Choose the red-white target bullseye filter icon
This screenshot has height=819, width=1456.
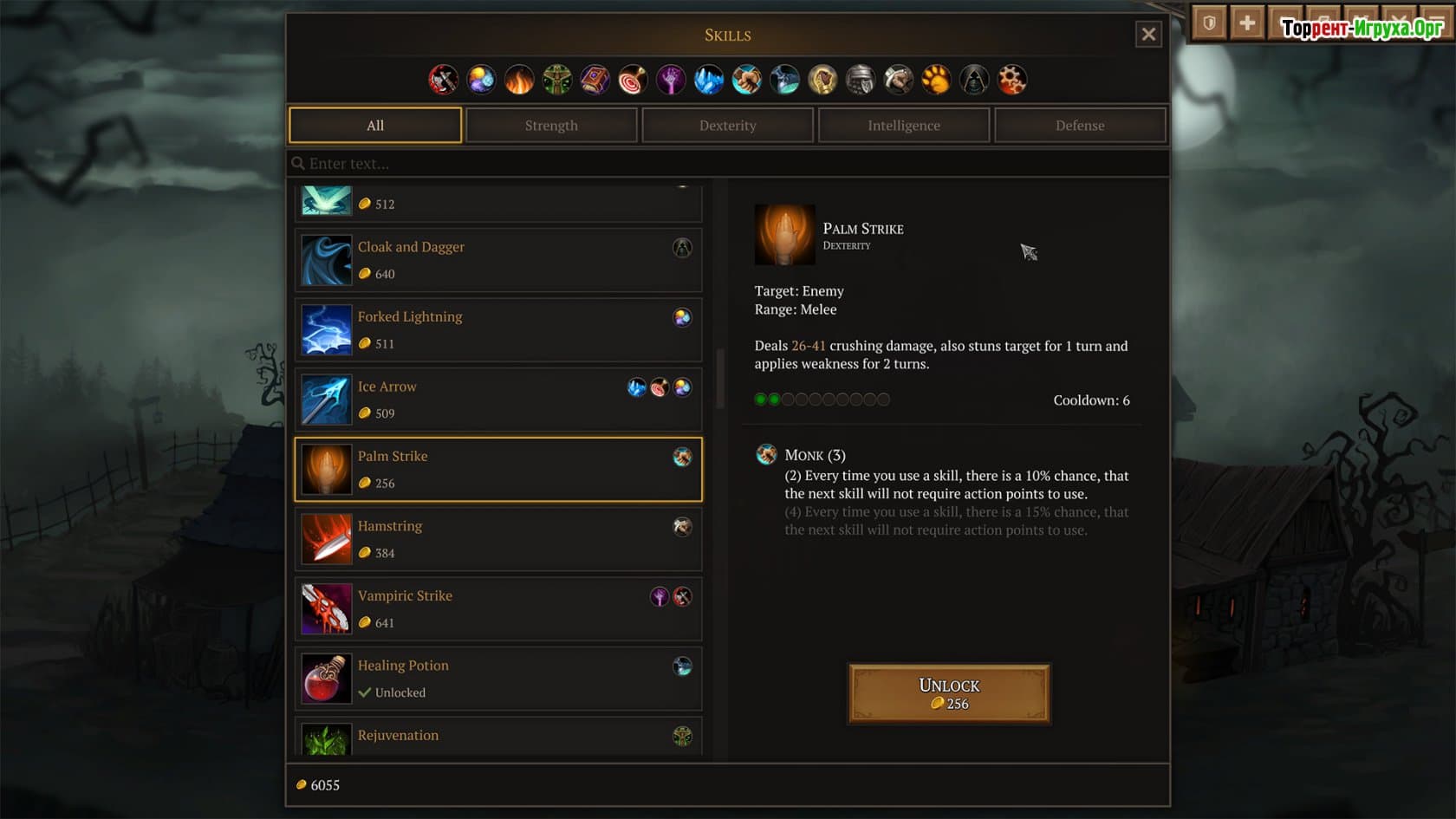pos(633,80)
